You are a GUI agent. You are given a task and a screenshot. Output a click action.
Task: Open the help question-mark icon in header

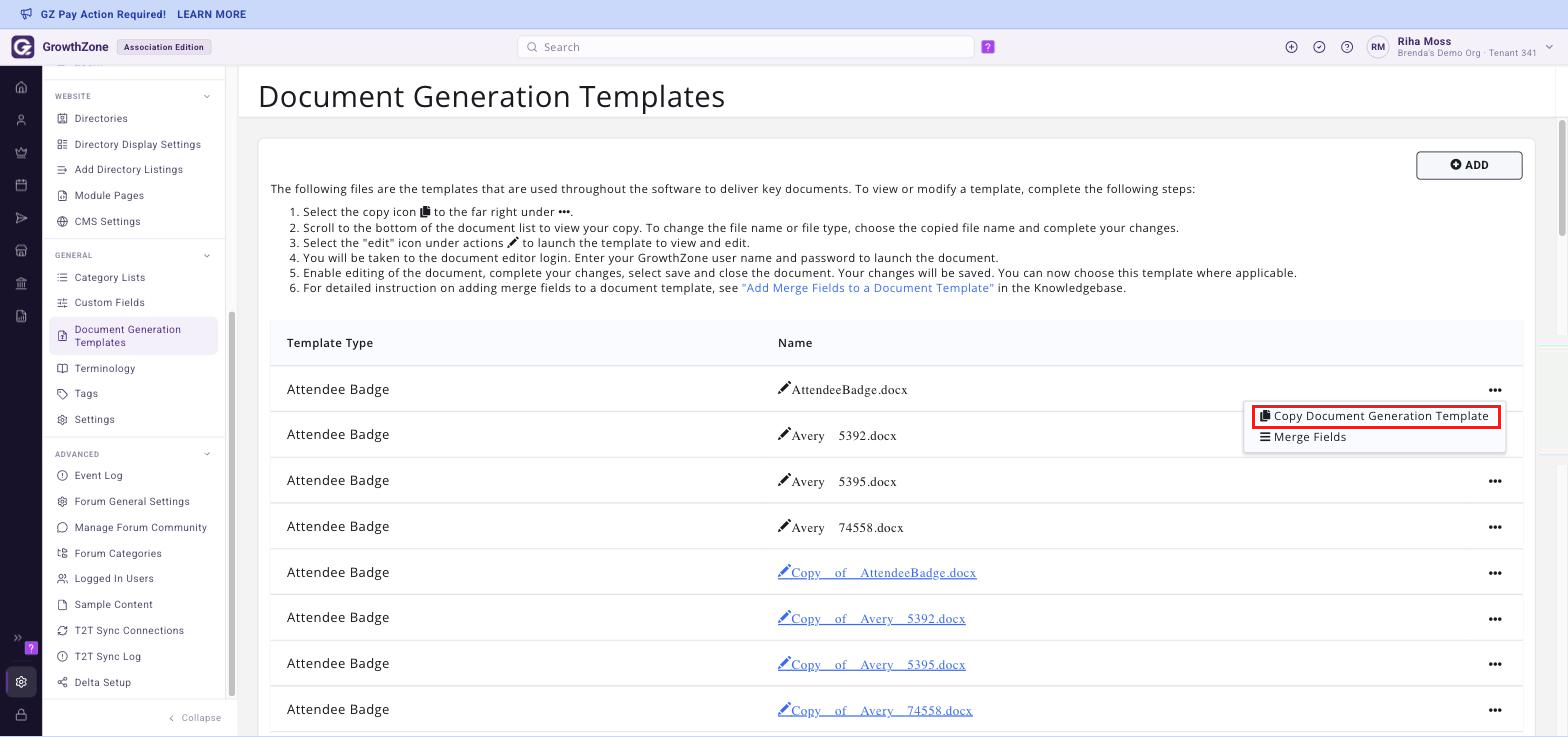click(x=1347, y=47)
